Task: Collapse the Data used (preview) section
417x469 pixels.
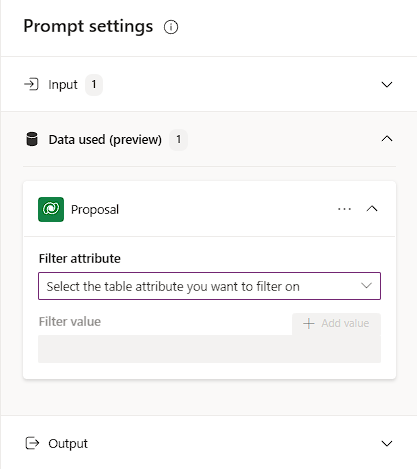Action: 387,138
